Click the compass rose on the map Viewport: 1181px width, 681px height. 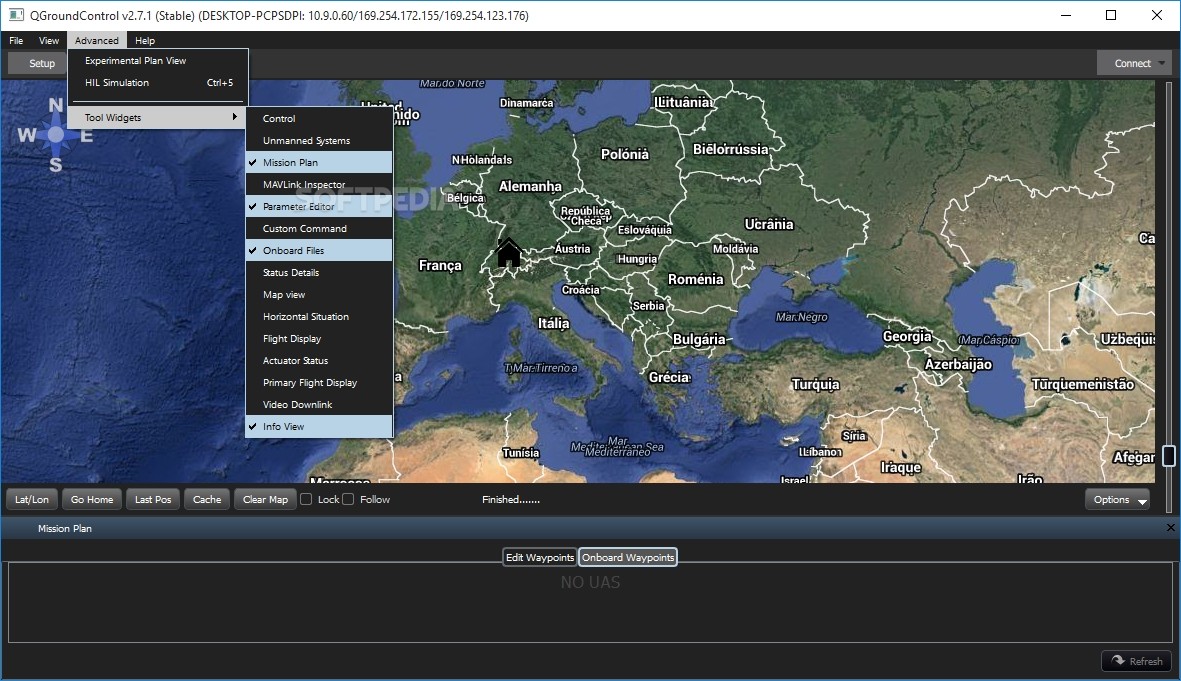point(56,135)
